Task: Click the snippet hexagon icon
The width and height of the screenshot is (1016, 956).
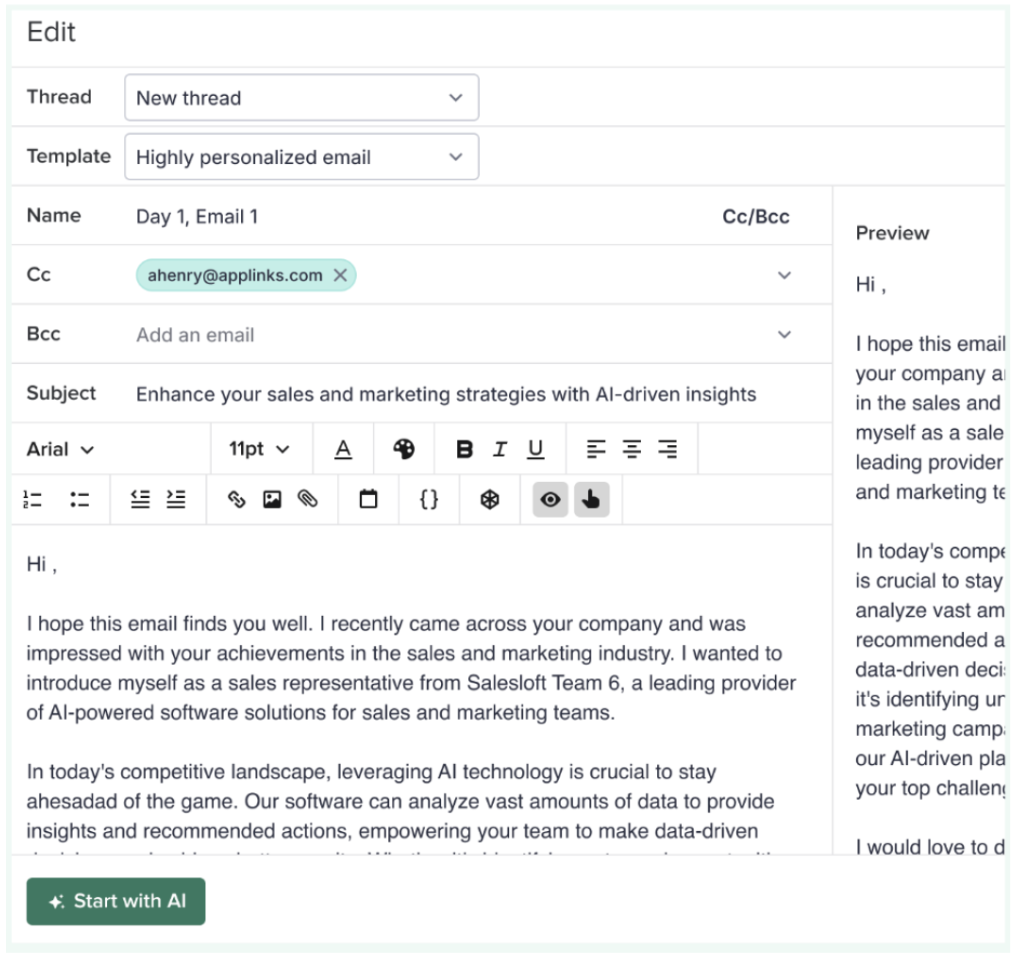Action: tap(490, 499)
